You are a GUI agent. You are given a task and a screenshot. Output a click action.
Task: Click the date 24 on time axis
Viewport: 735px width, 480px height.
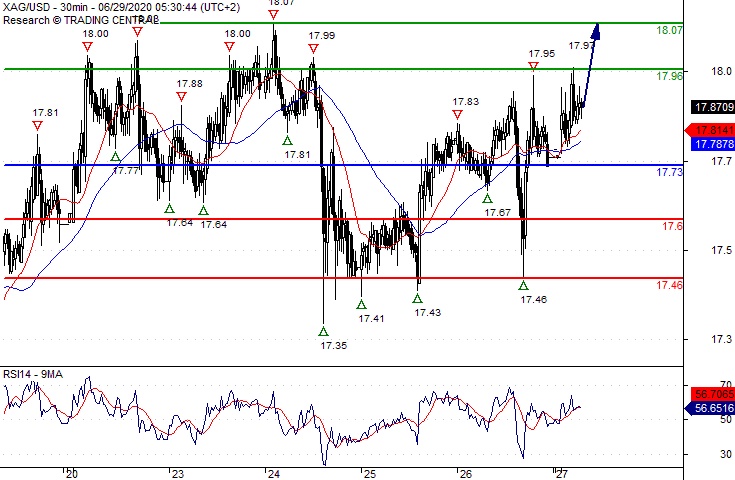(274, 474)
